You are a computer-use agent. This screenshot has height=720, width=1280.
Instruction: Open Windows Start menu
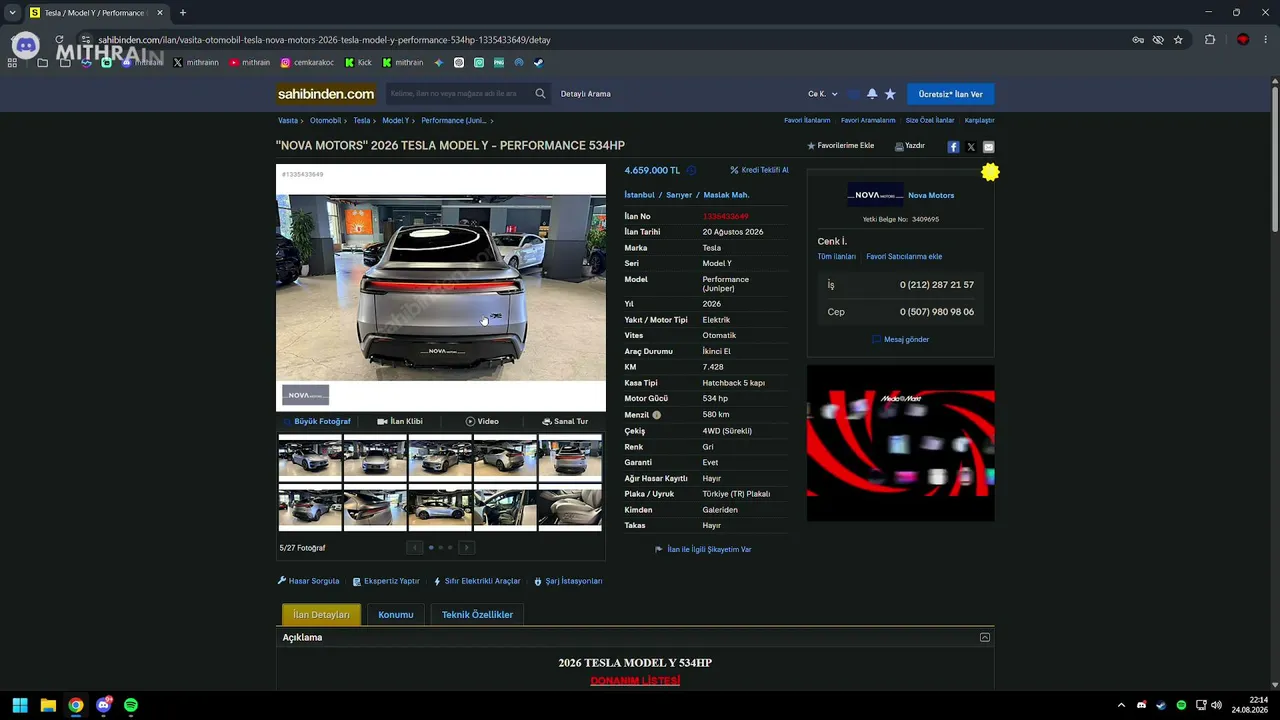point(20,705)
